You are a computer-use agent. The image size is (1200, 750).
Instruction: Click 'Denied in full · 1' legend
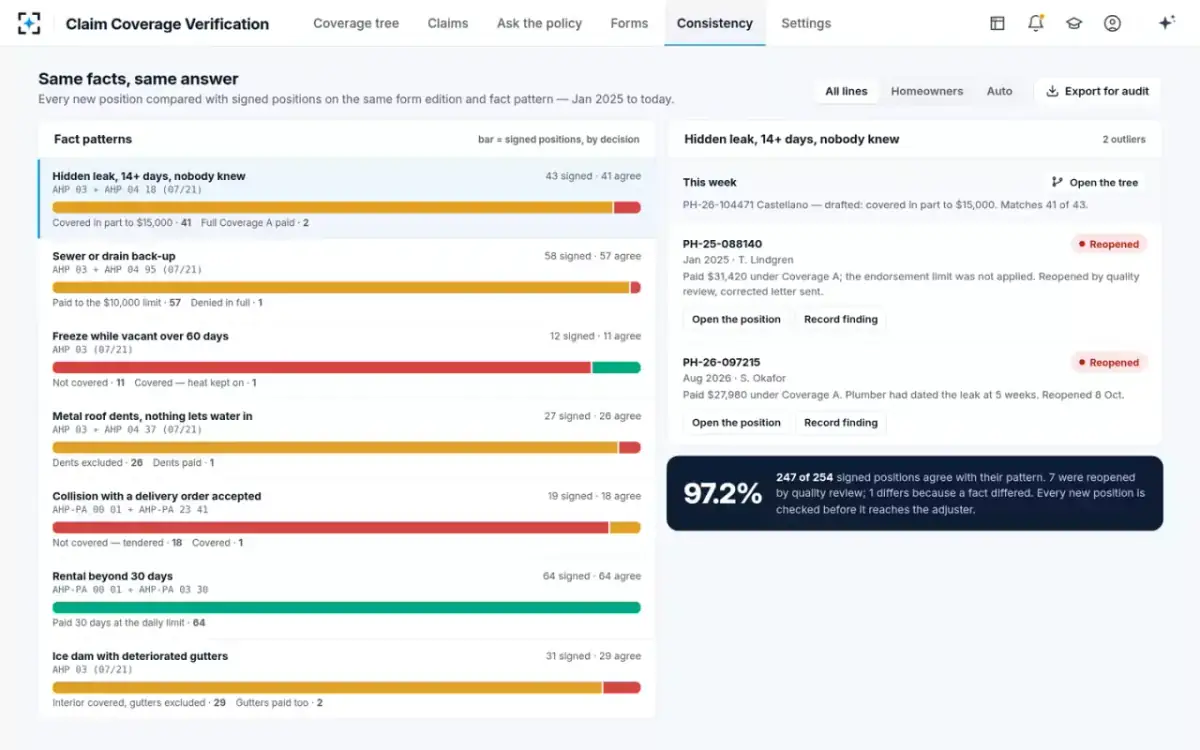(227, 303)
